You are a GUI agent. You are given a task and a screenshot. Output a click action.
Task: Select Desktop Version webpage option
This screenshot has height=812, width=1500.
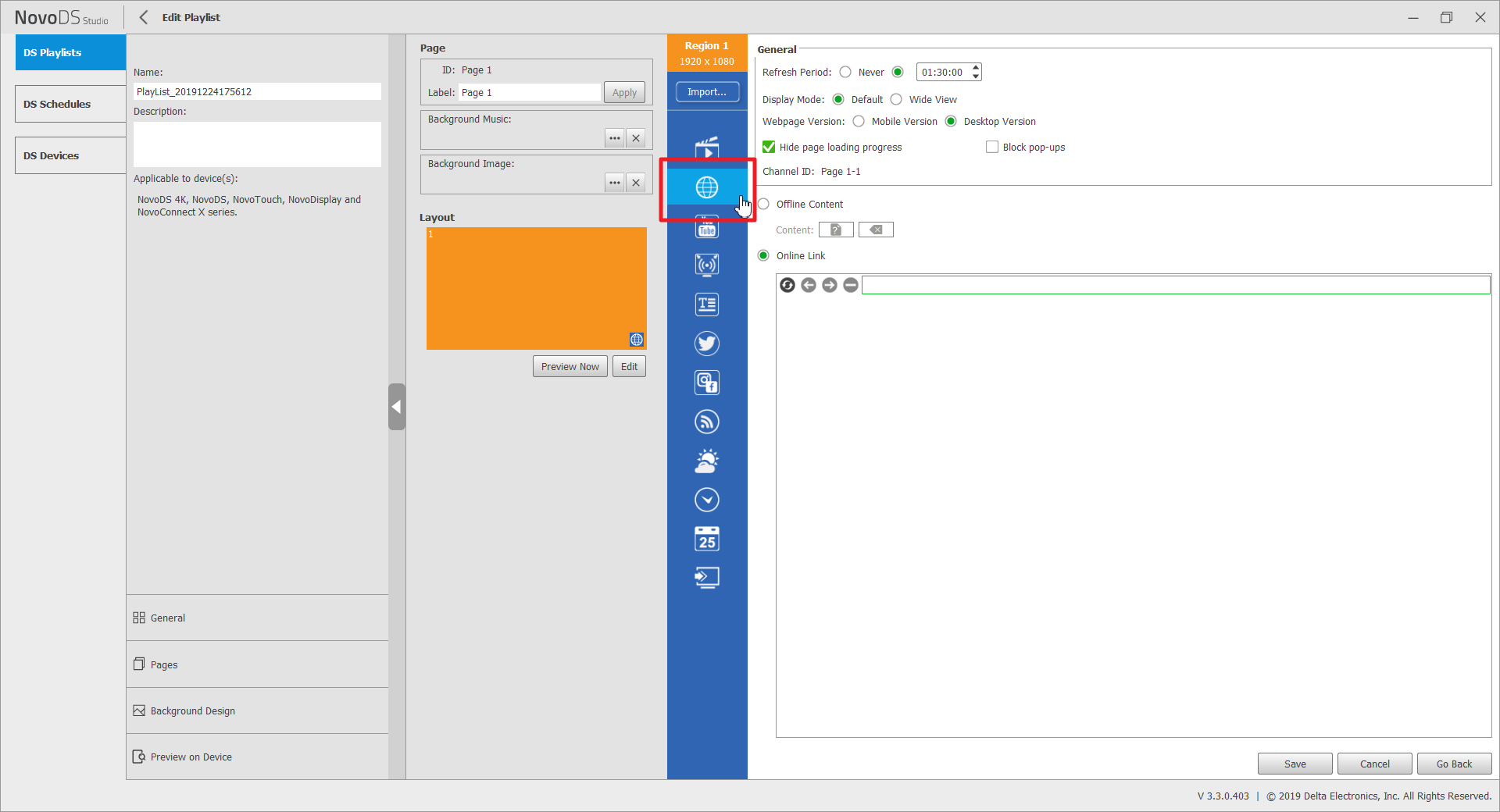tap(951, 121)
